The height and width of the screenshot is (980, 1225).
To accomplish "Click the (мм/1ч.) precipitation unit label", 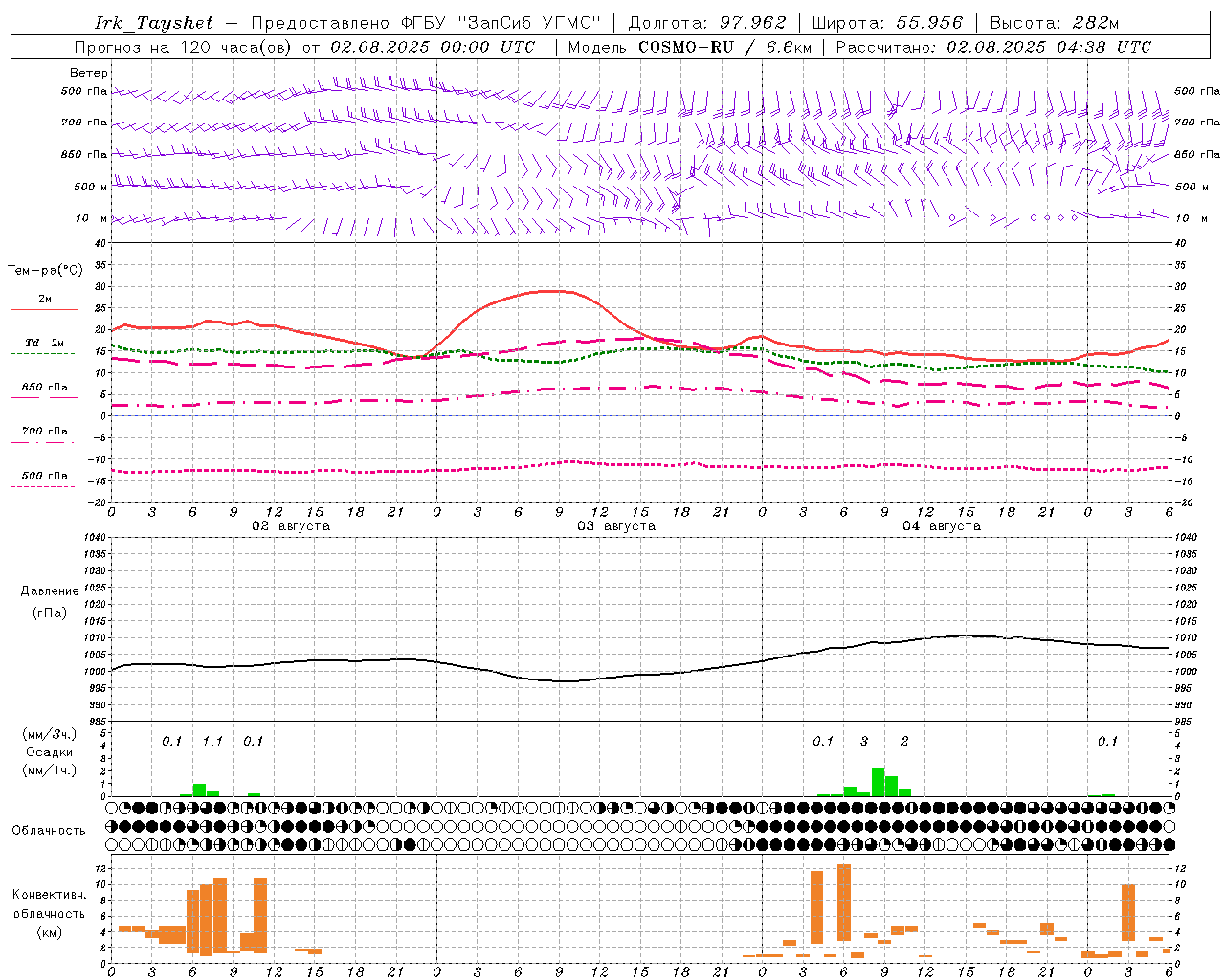I will click(x=50, y=770).
